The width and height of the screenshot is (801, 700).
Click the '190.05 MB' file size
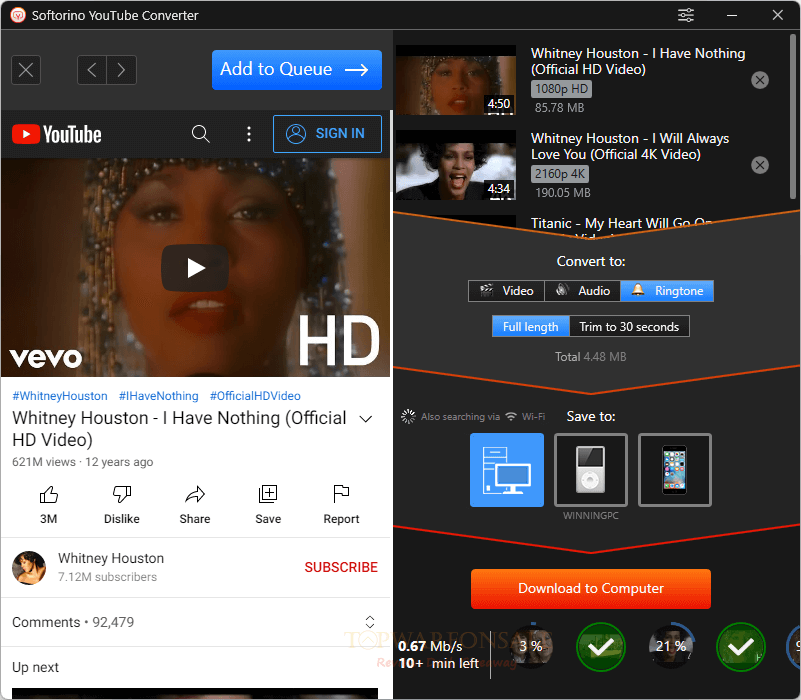562,193
